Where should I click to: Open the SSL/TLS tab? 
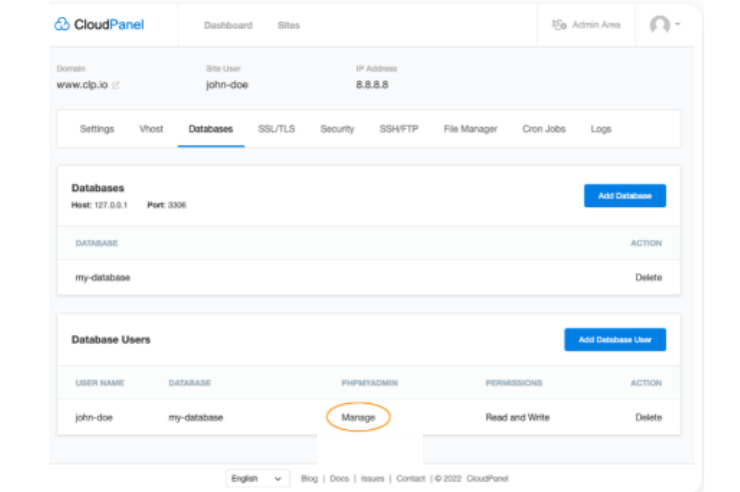[x=277, y=129]
